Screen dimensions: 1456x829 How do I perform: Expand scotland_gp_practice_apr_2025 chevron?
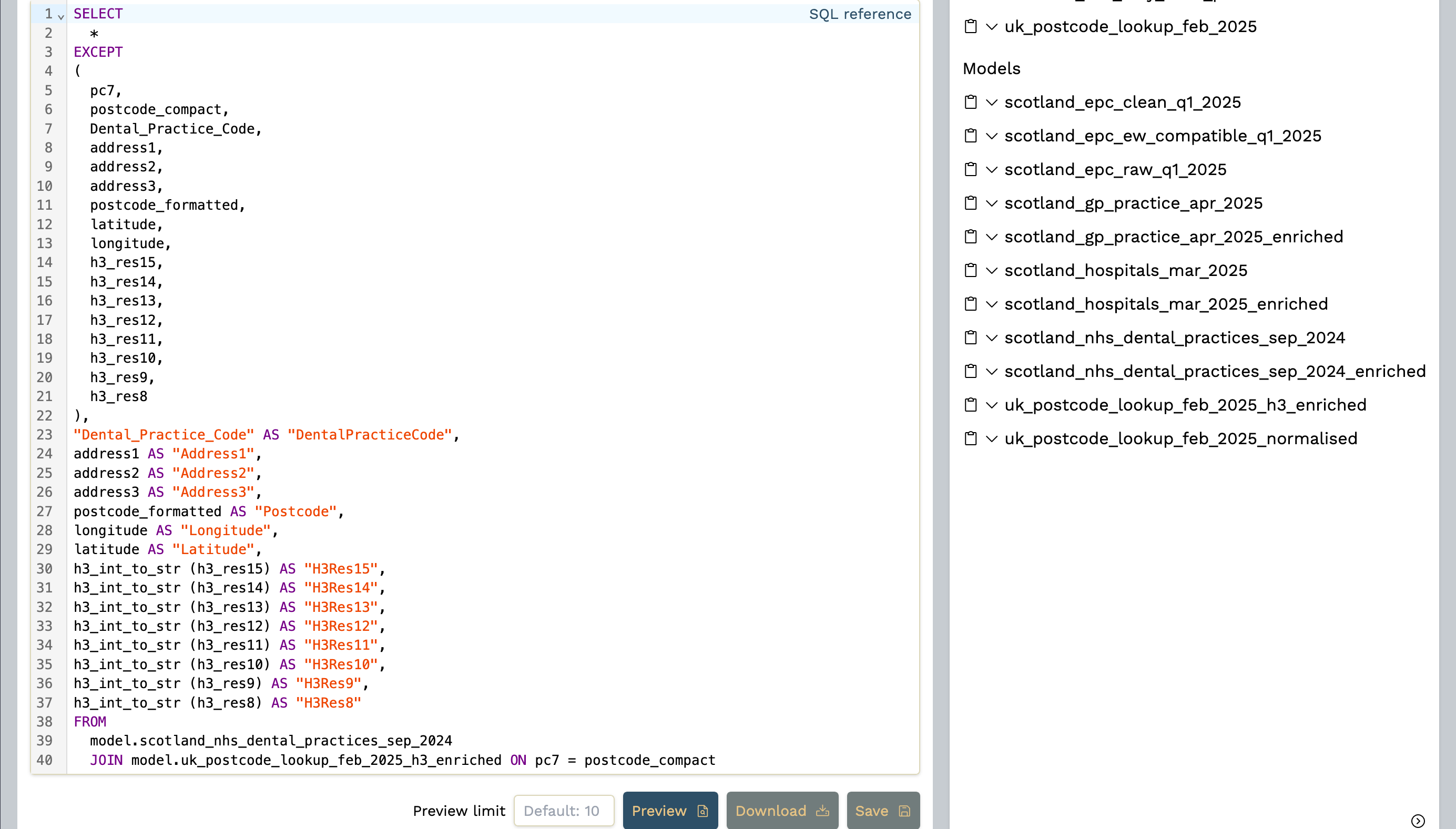click(x=991, y=203)
